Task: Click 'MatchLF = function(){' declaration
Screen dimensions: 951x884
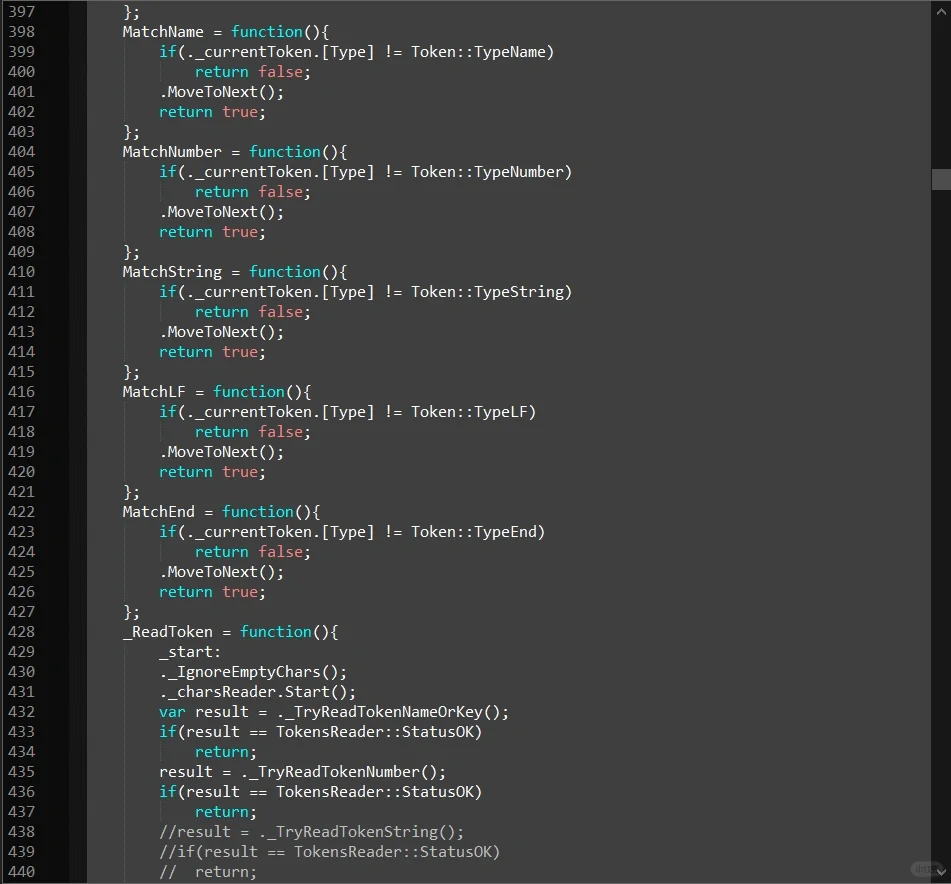Action: click(217, 392)
